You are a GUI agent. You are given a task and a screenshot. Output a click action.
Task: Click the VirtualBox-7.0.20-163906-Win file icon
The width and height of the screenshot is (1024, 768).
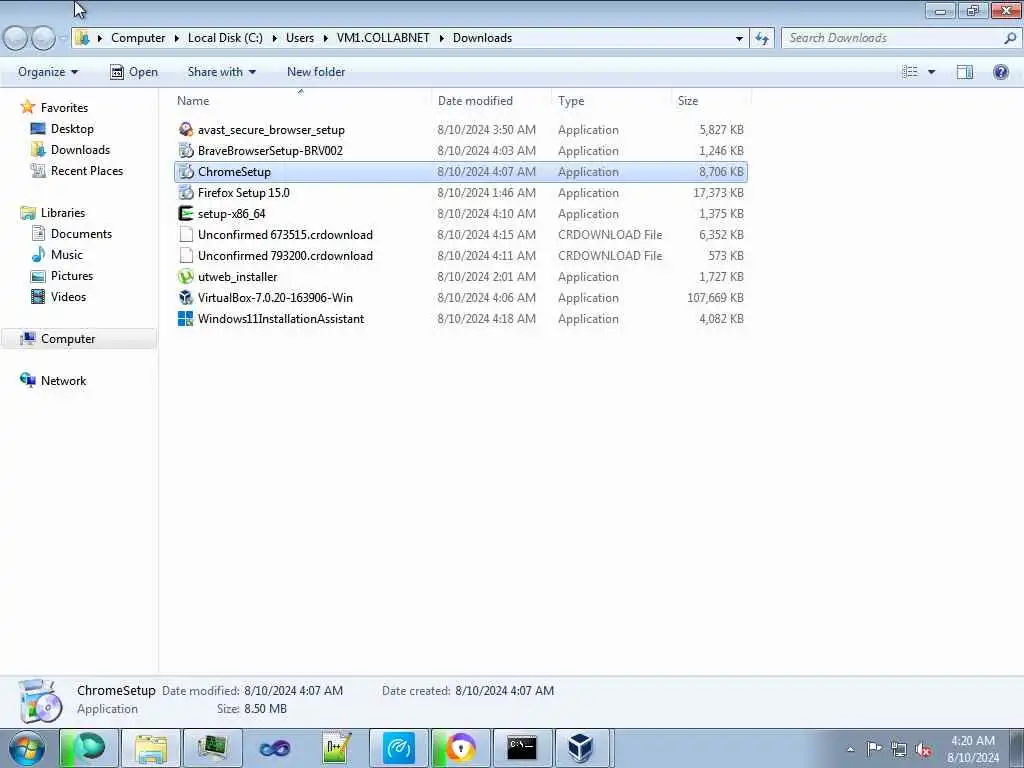[186, 298]
